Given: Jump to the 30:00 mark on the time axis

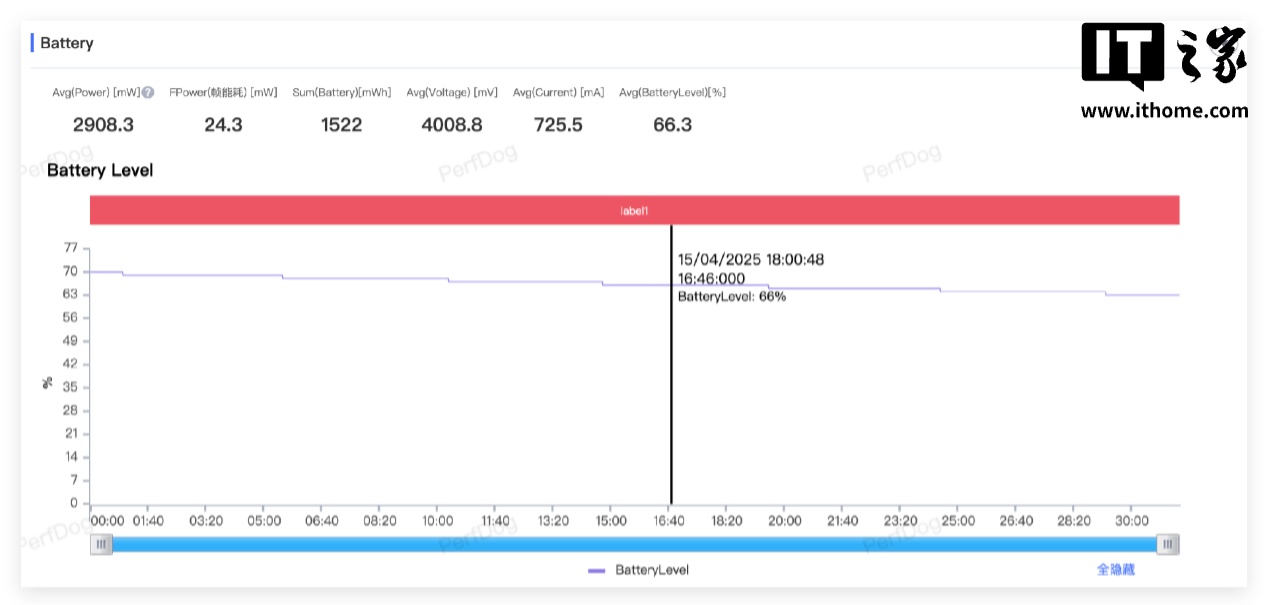Looking at the screenshot, I should click(x=1131, y=521).
